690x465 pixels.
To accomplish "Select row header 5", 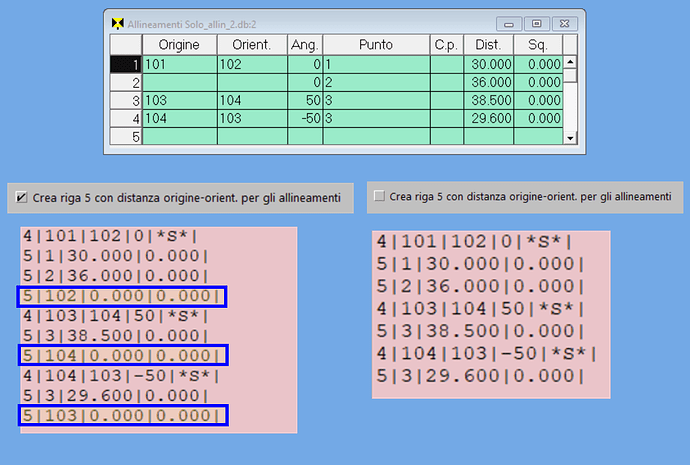I will point(126,136).
